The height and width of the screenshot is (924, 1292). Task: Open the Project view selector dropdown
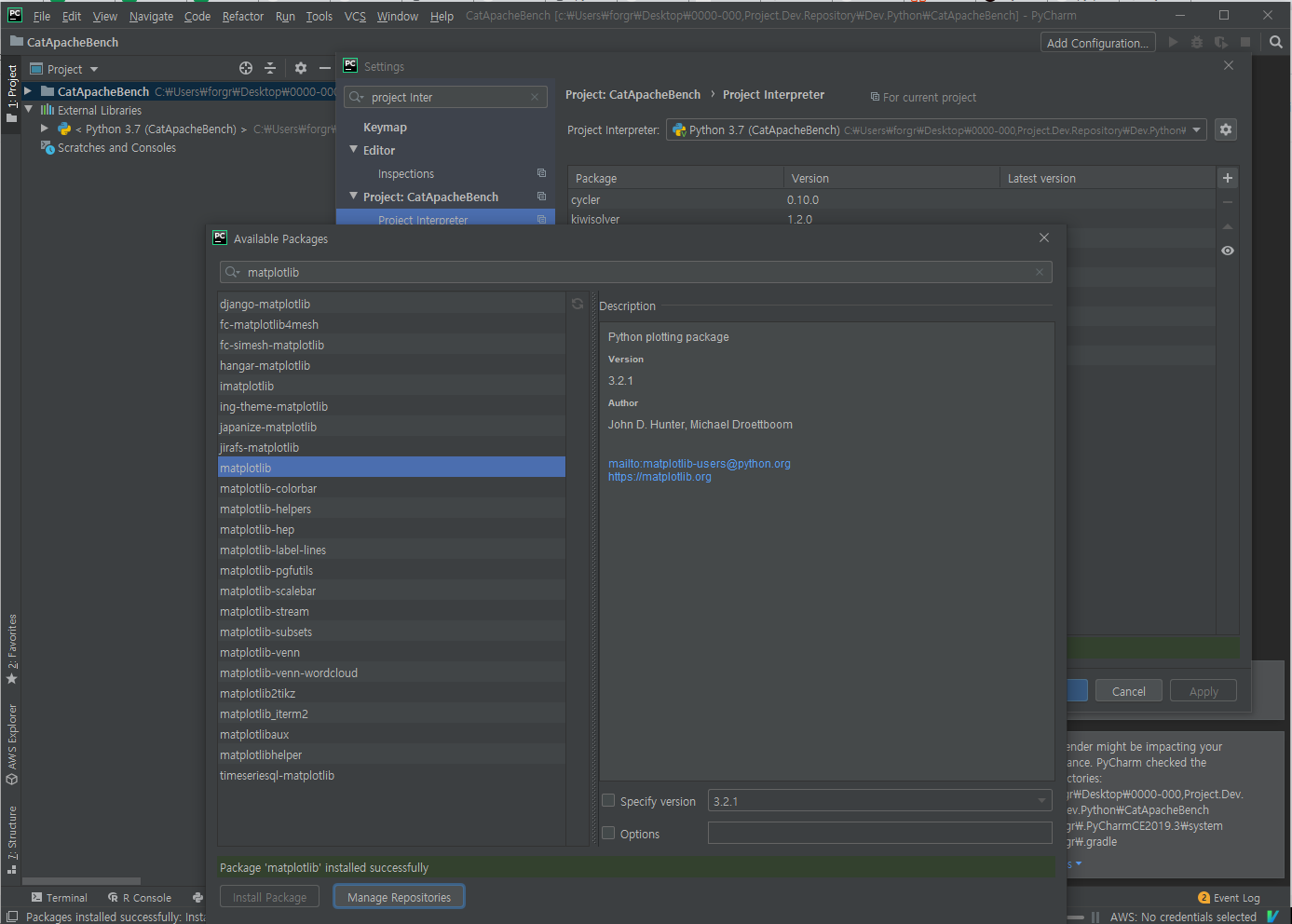pos(64,69)
